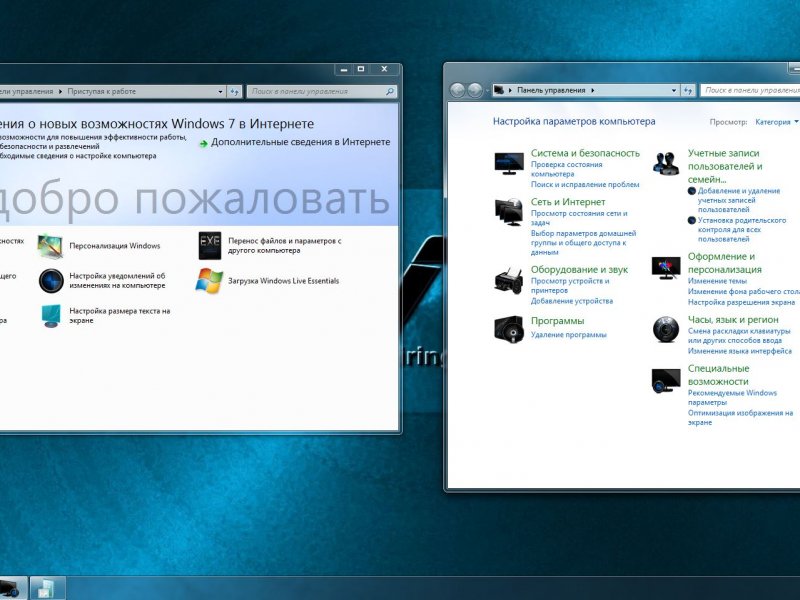The image size is (800, 600).
Task: Open the Сеть и Интернет heading link
Action: (x=568, y=202)
